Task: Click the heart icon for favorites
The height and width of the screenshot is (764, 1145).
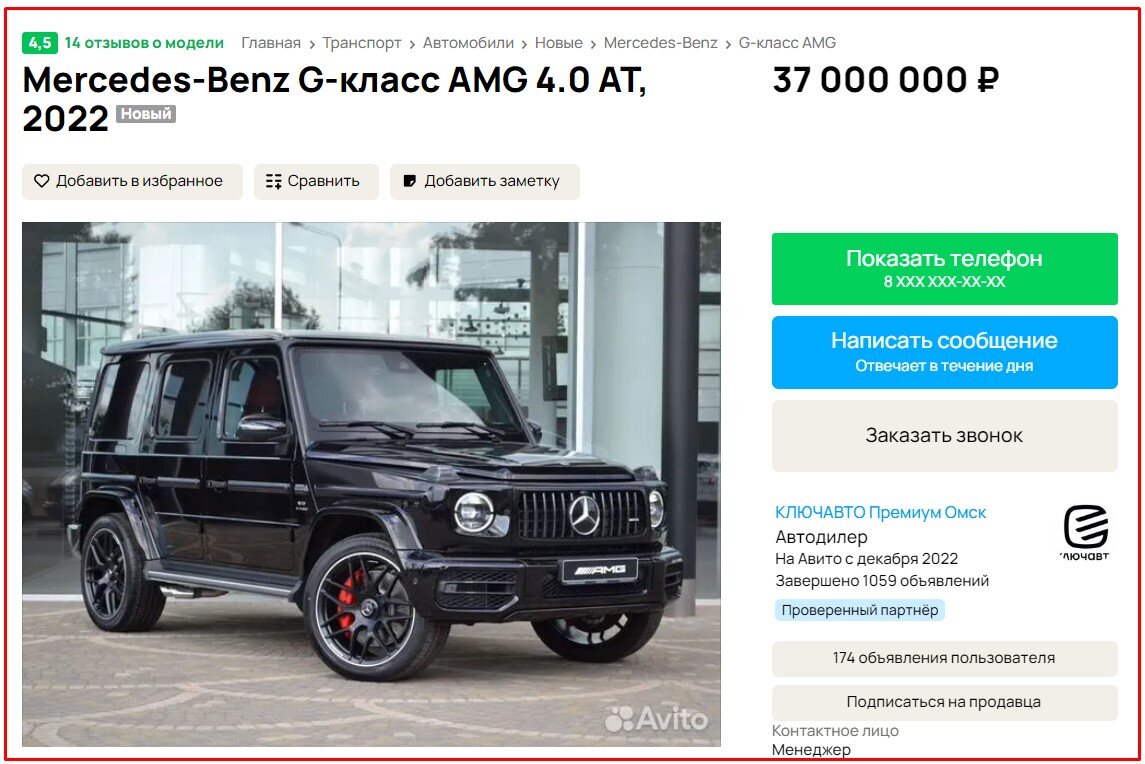Action: (42, 181)
